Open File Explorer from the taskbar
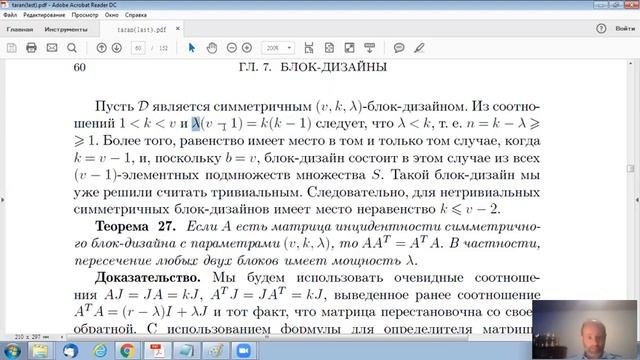Screen dimensions: 640x360 pyautogui.click(x=40, y=351)
